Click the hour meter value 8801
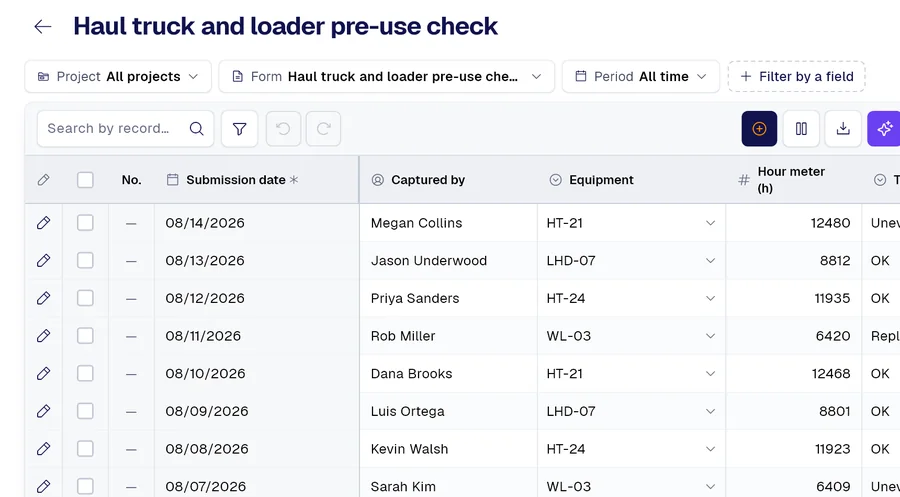Viewport: 900px width, 497px height. coord(835,411)
